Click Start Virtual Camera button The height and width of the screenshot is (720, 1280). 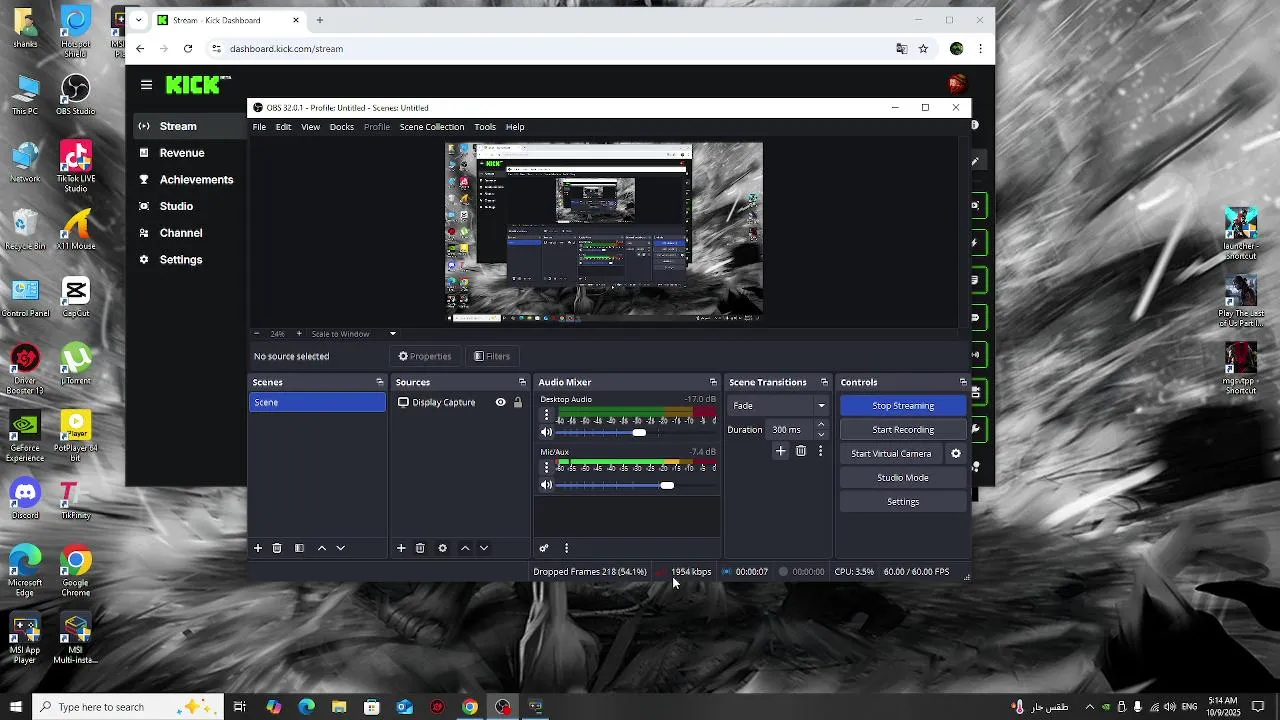click(x=891, y=454)
